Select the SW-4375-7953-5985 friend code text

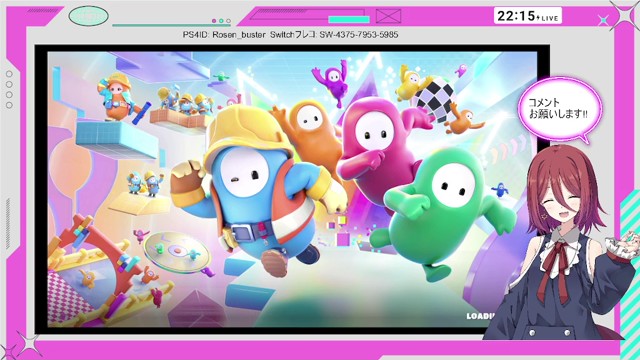pos(359,35)
